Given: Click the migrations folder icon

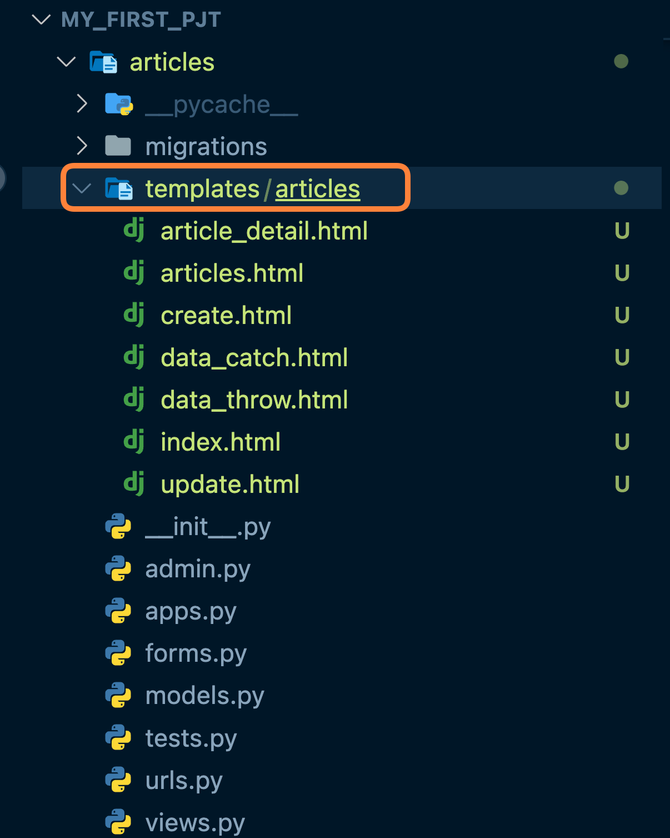Looking at the screenshot, I should 118,146.
